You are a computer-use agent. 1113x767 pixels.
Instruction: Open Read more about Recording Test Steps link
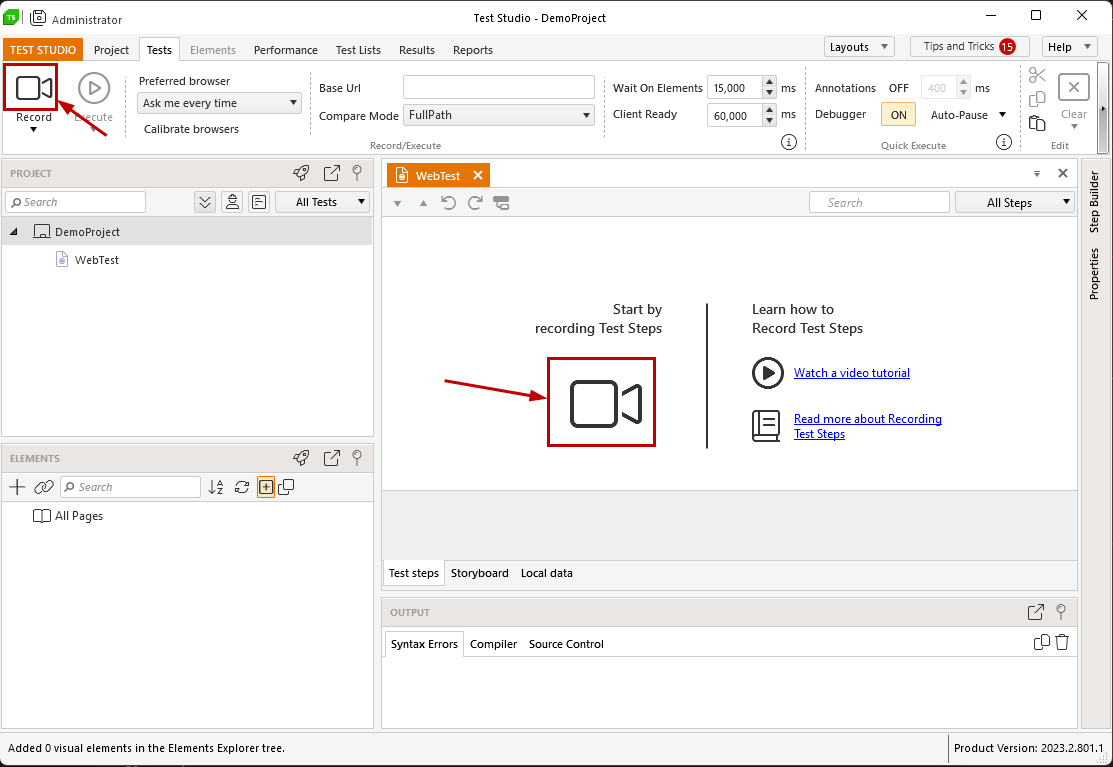pyautogui.click(x=867, y=426)
